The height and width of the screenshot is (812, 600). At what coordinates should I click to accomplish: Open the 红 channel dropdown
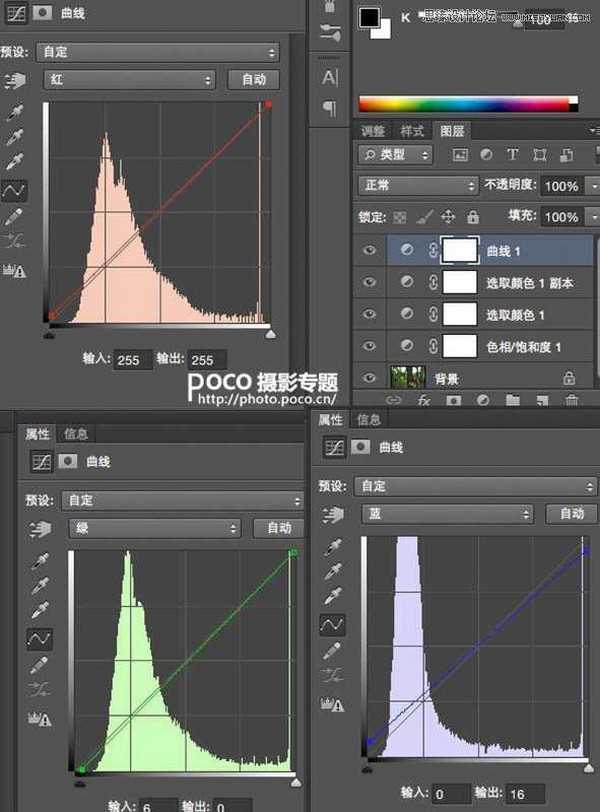[129, 80]
